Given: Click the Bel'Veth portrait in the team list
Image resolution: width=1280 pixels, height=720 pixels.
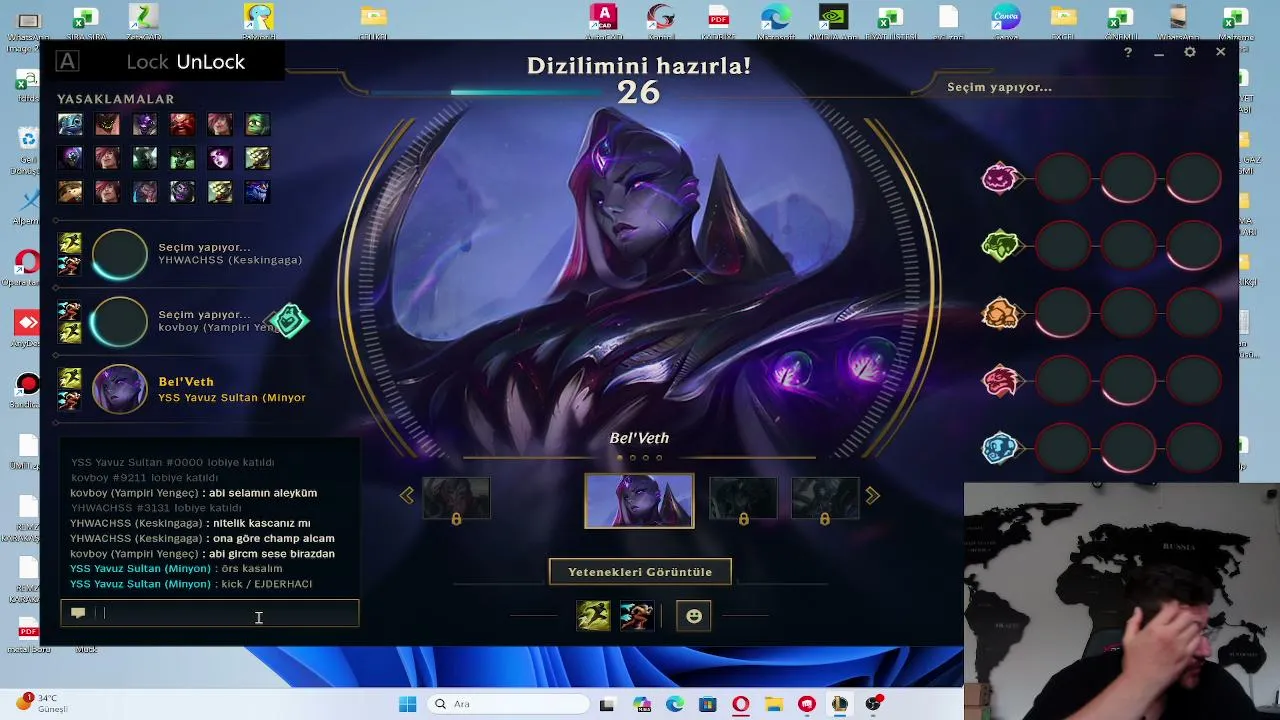Looking at the screenshot, I should (119, 390).
